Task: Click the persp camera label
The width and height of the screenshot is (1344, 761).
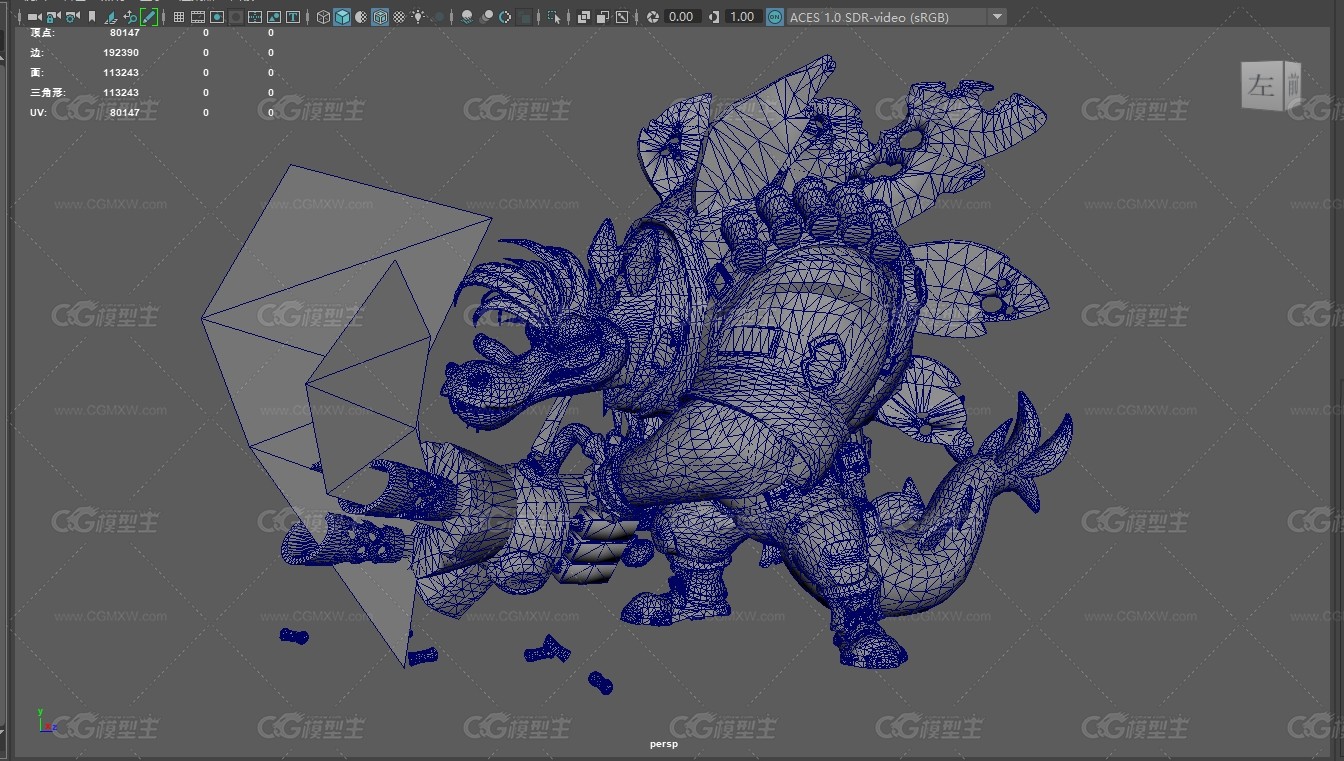Action: coord(664,744)
